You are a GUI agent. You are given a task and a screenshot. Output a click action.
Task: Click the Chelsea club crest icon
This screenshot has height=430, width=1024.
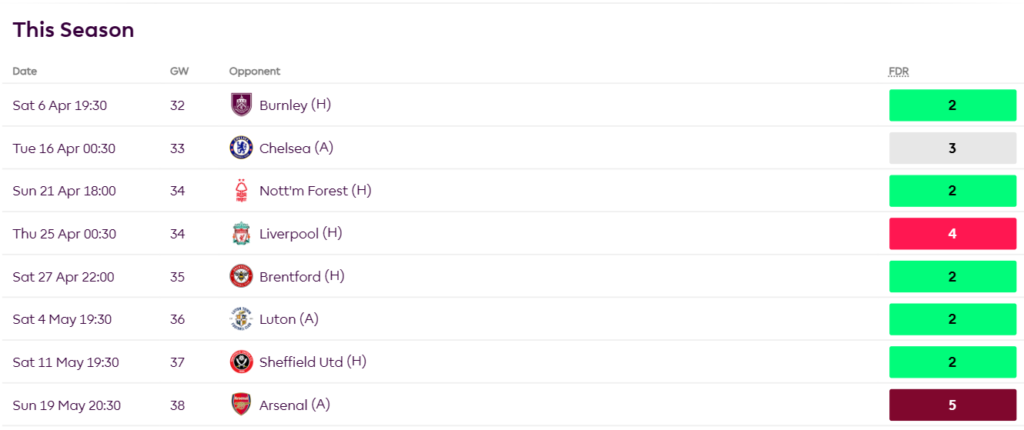tap(240, 148)
